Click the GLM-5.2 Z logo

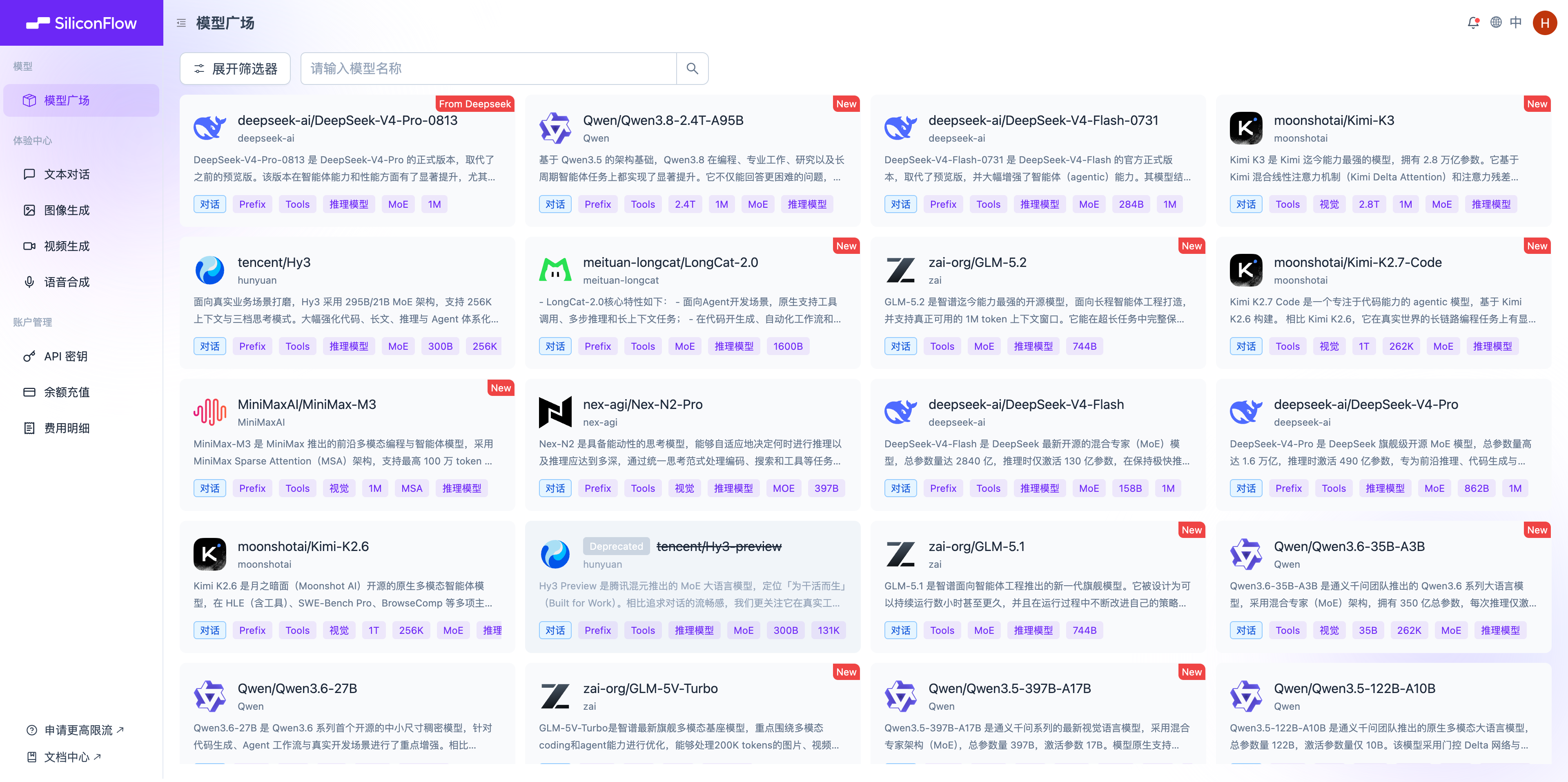coord(901,270)
